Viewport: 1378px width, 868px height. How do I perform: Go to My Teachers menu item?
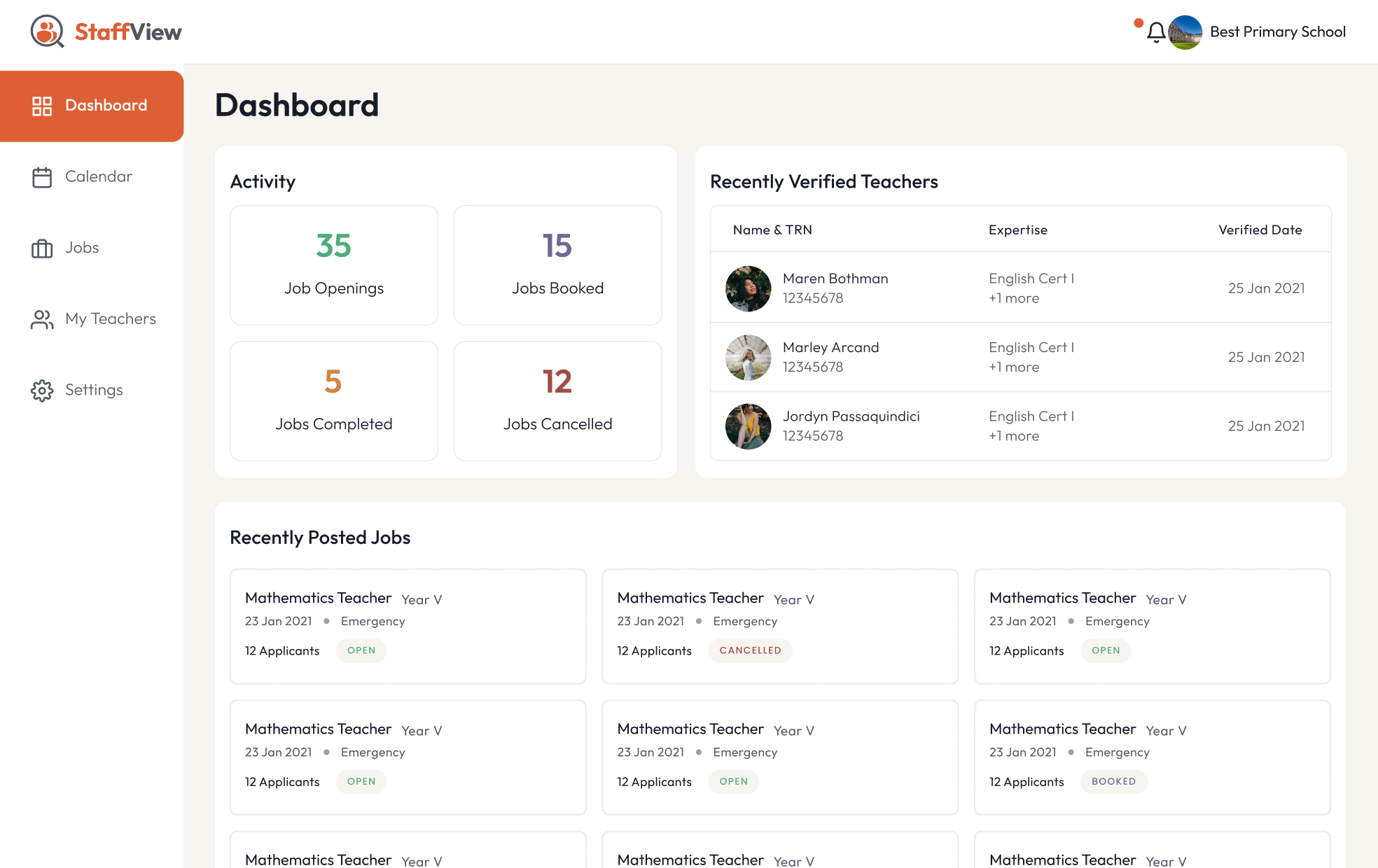pyautogui.click(x=110, y=319)
